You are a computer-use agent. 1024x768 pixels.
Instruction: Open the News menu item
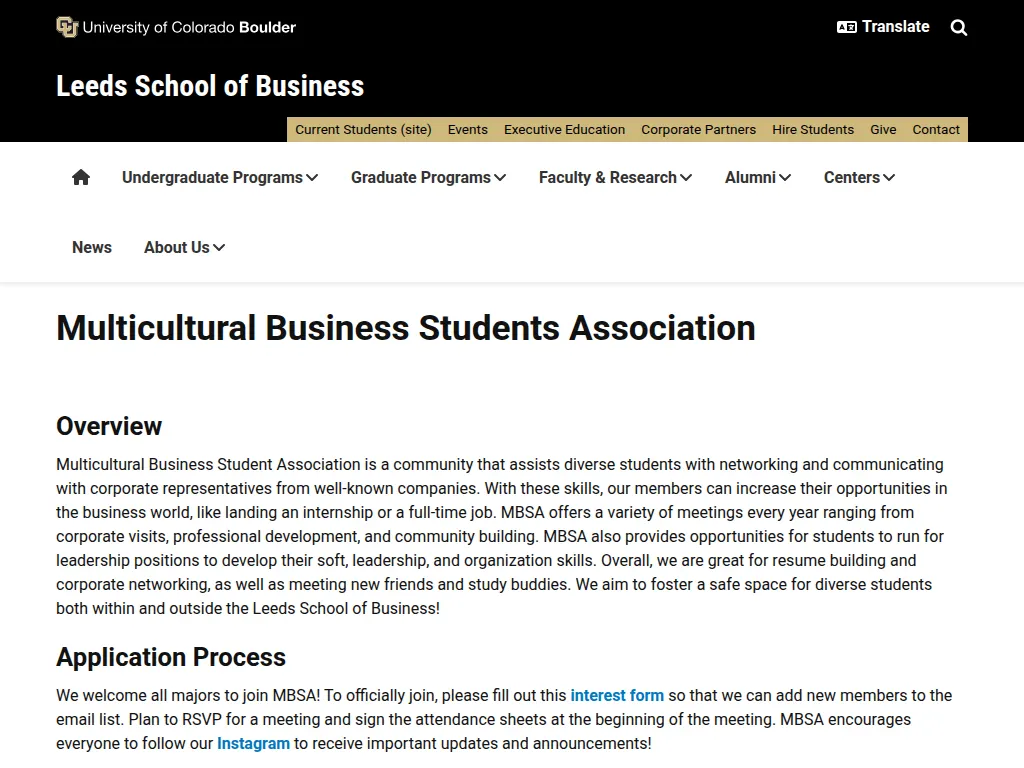(91, 248)
